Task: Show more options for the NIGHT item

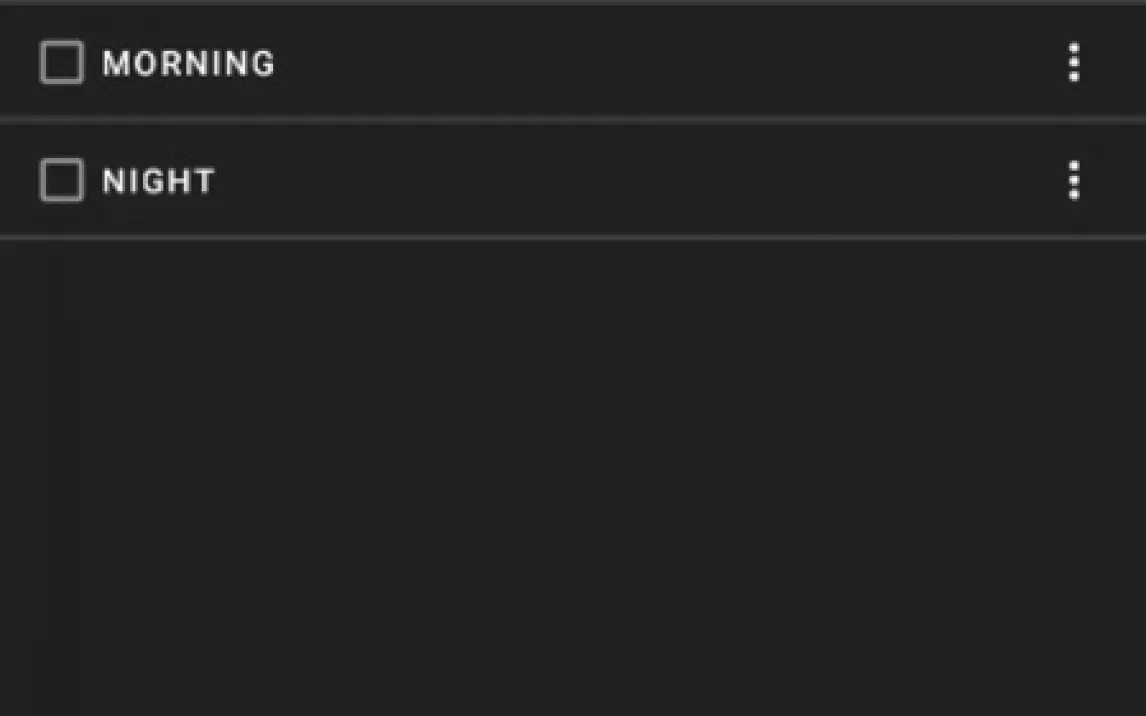Action: (1073, 181)
